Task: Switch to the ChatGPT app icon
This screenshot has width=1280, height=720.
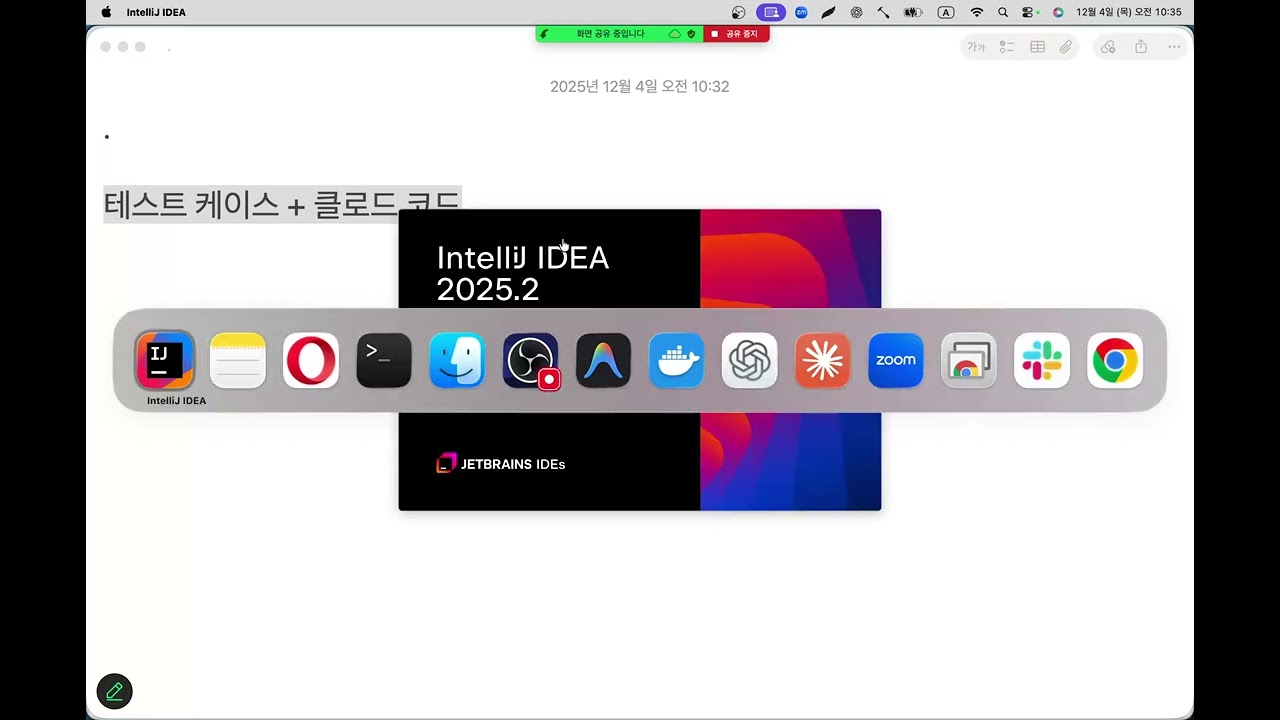Action: 750,360
